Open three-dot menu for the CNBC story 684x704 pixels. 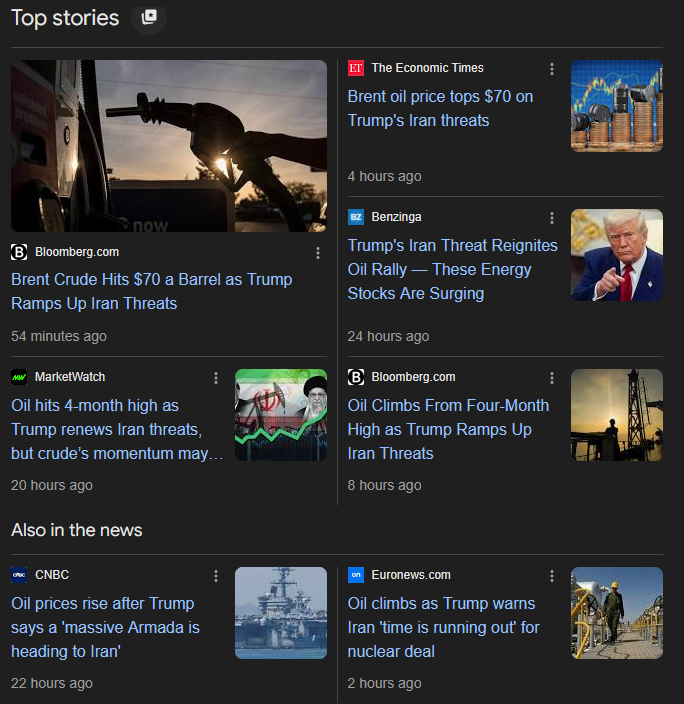pos(216,576)
